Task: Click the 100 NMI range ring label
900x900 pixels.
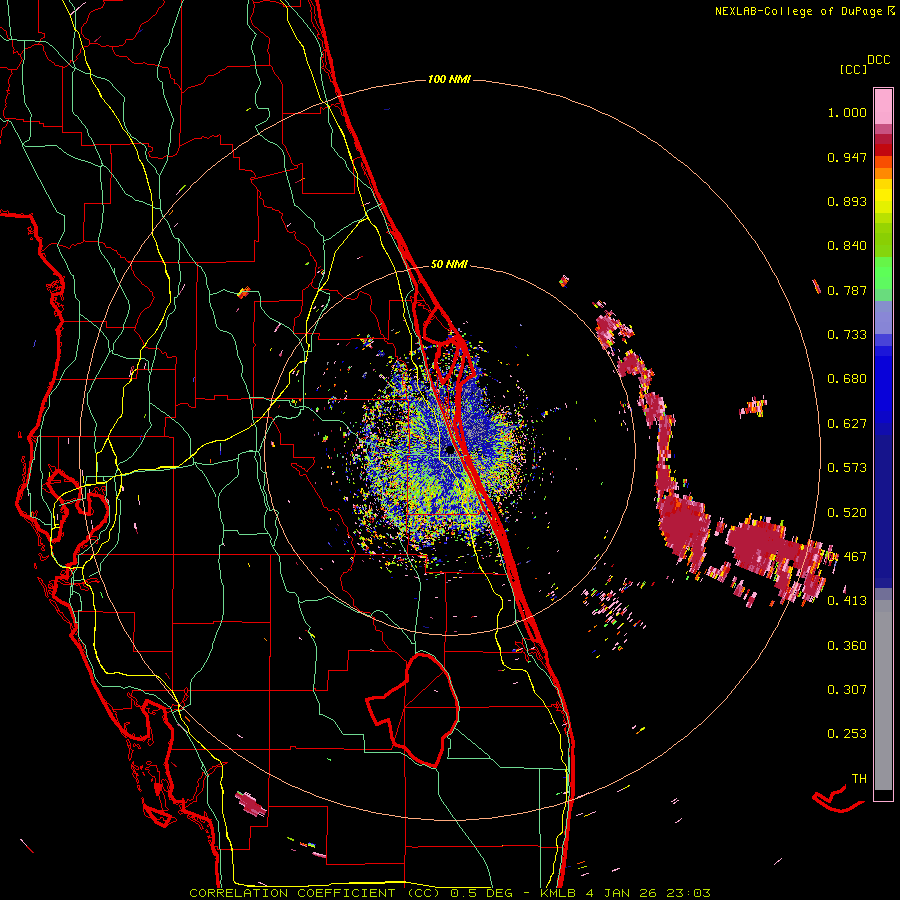Action: pyautogui.click(x=449, y=79)
